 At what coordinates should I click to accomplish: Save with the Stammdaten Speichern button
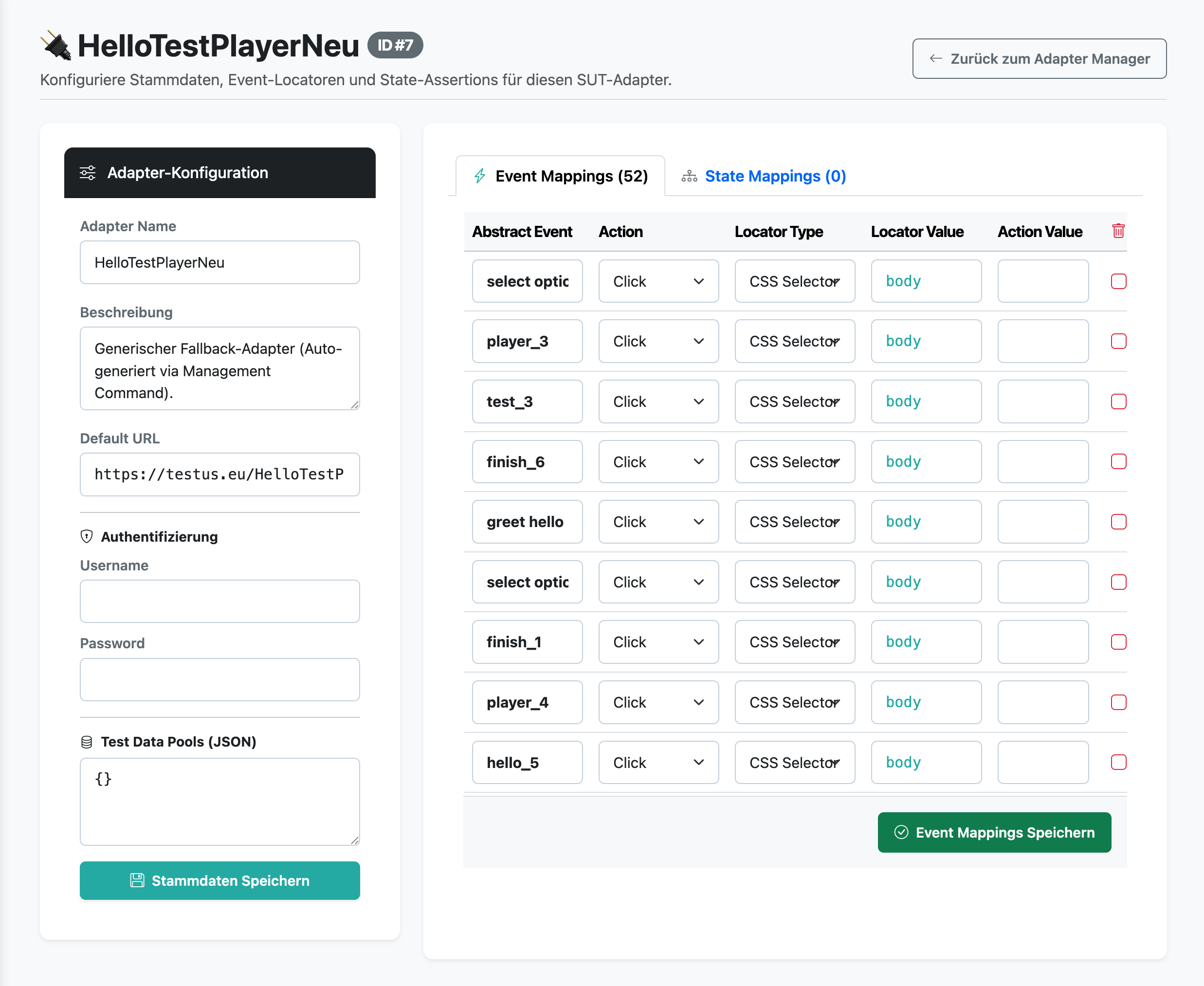[x=220, y=881]
